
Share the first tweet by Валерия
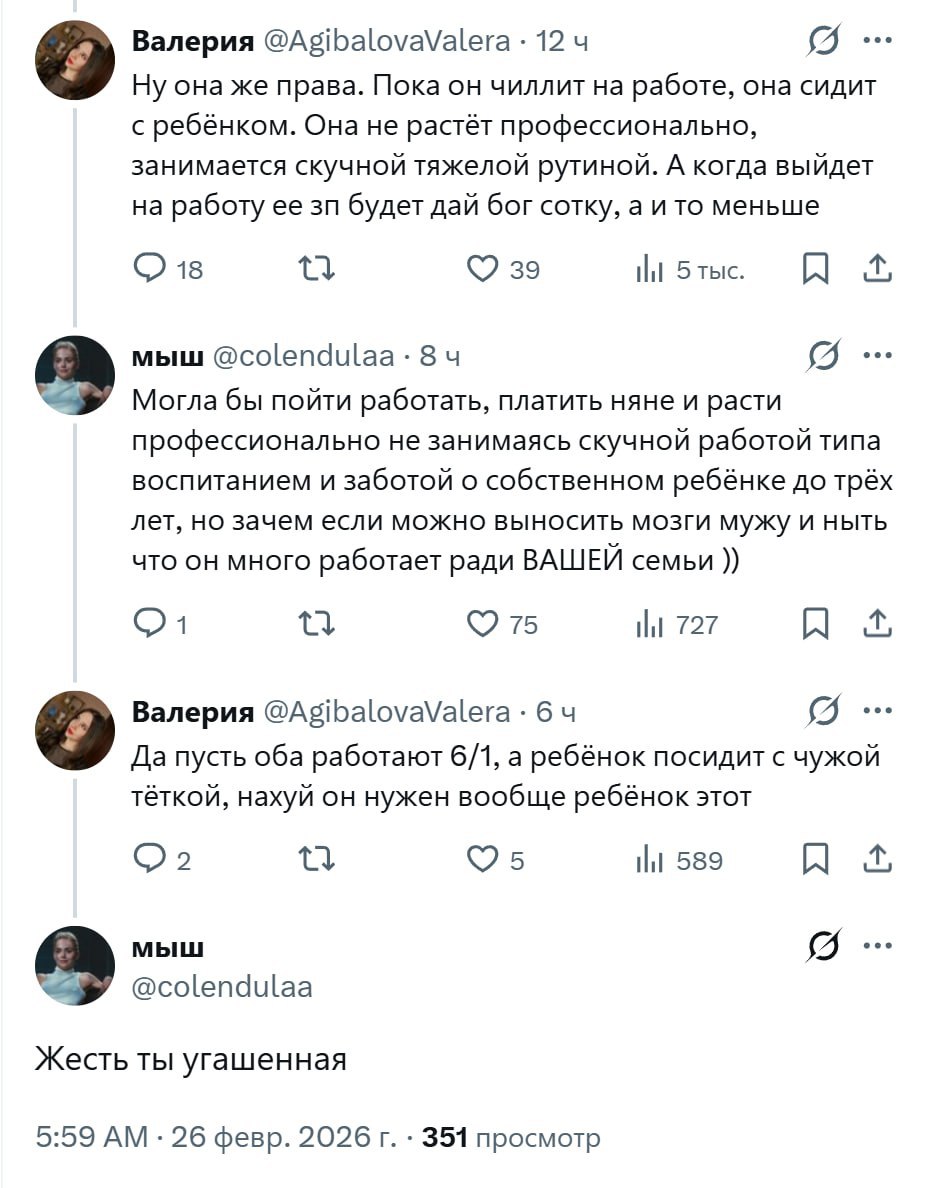tap(876, 268)
